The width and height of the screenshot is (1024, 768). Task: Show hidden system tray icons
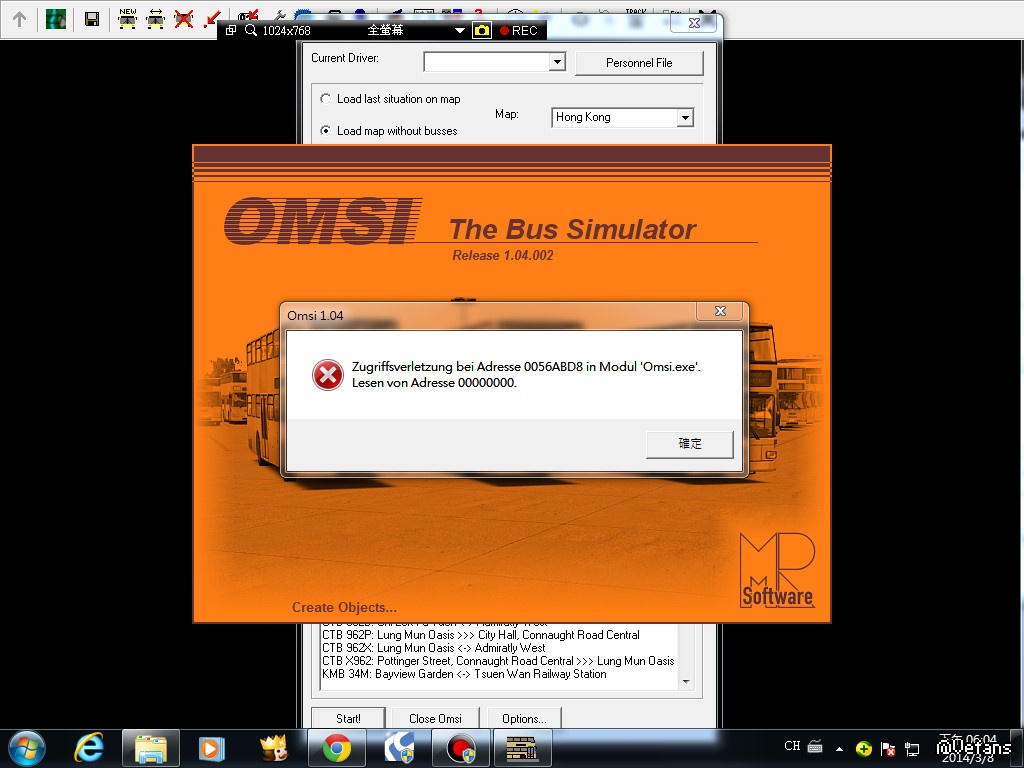click(x=839, y=749)
